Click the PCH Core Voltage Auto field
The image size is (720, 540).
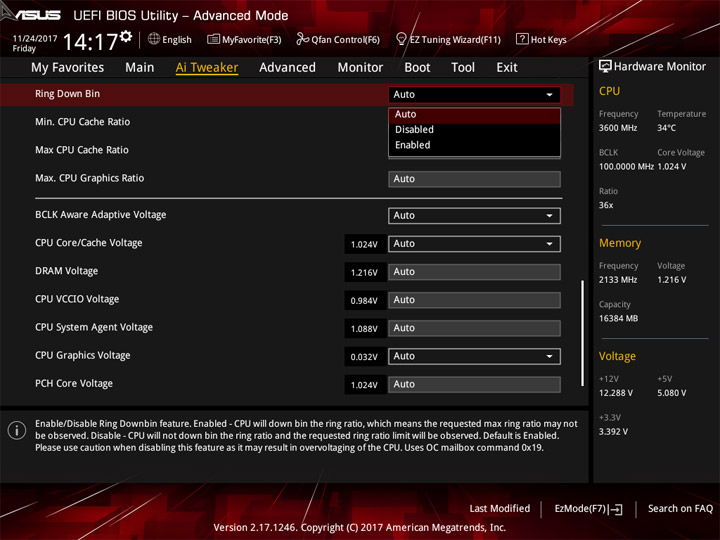tap(474, 384)
